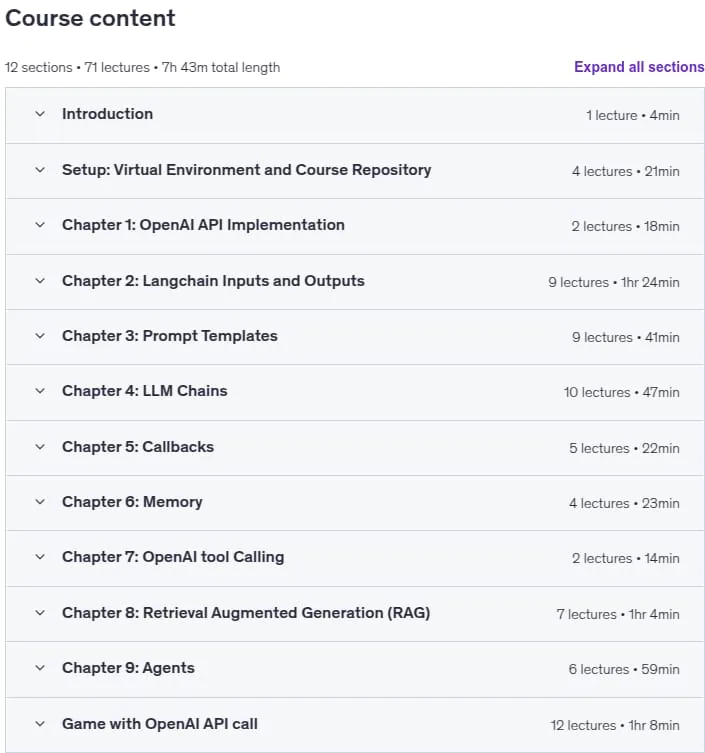Click the chevron beside Chapter 4: LLM Chains
705x753 pixels.
pyautogui.click(x=40, y=391)
